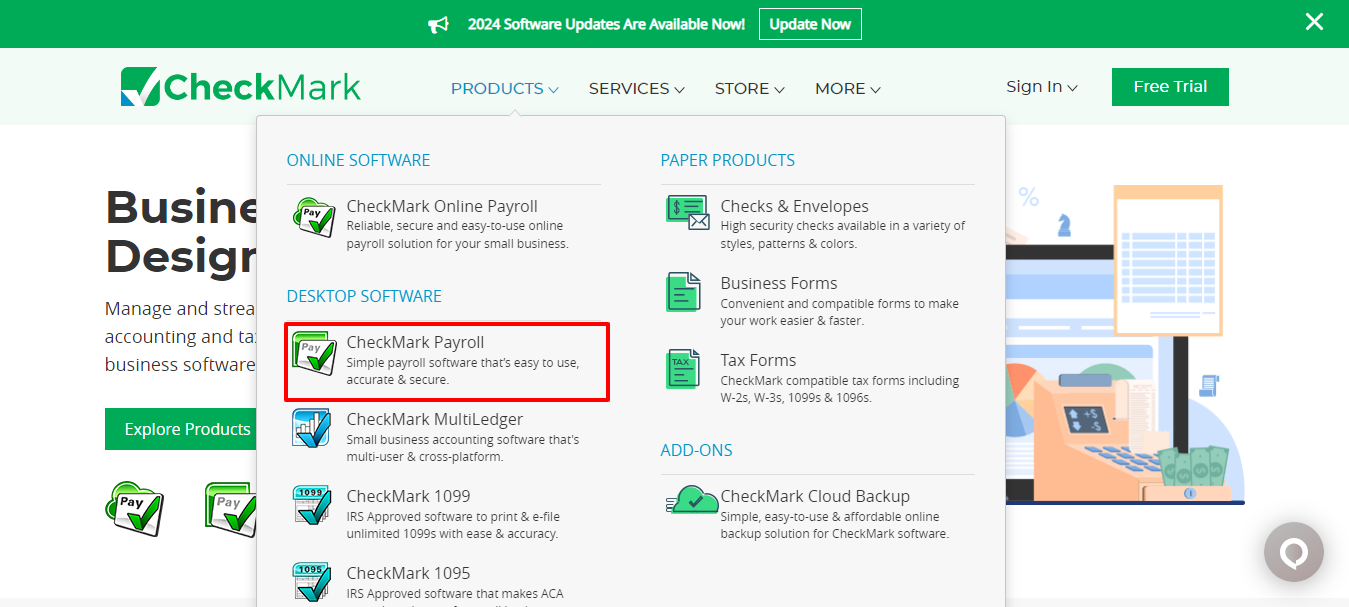
Task: Open the MORE dropdown menu
Action: click(x=847, y=89)
